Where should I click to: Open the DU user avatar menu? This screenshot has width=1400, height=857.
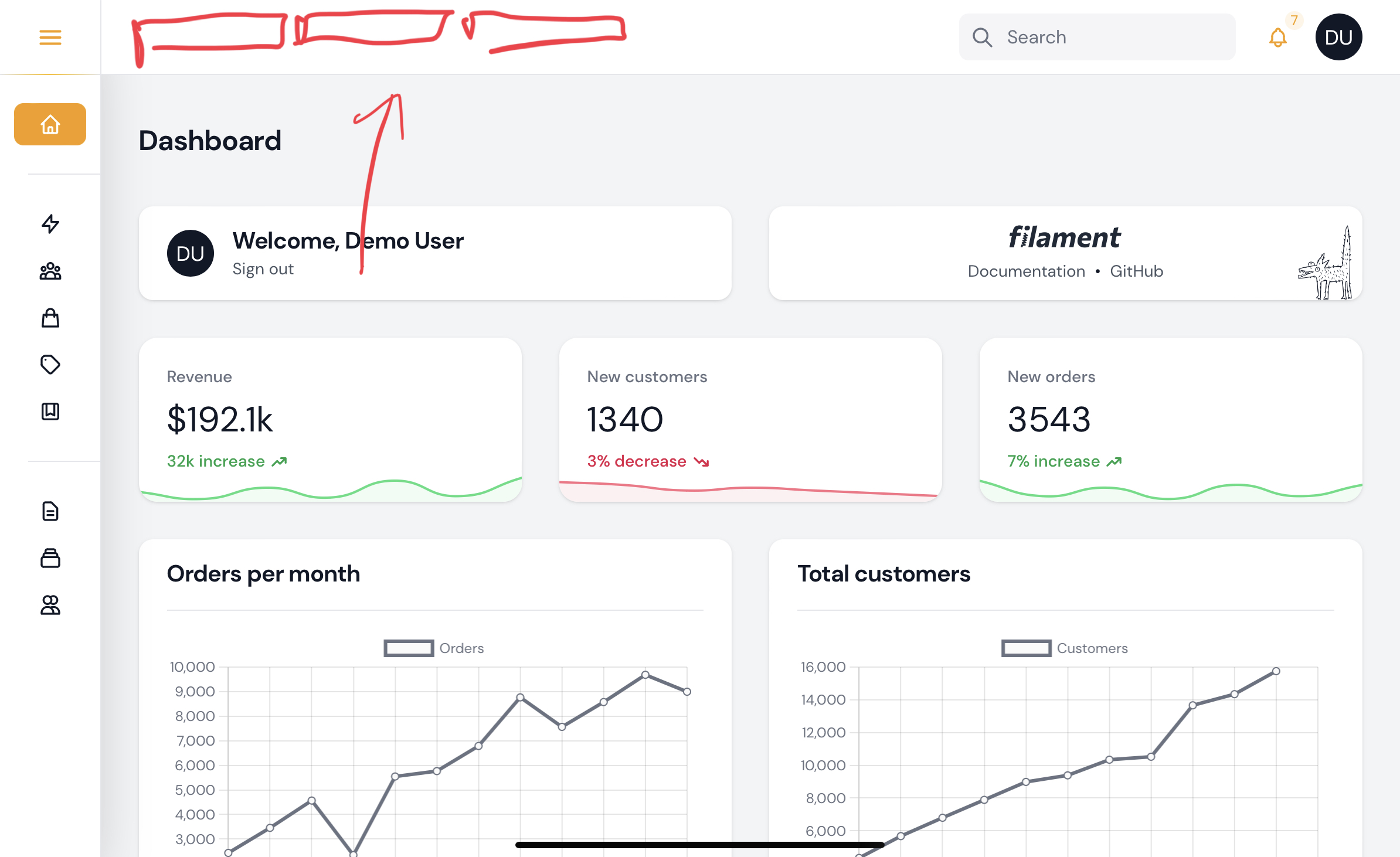click(x=1338, y=37)
